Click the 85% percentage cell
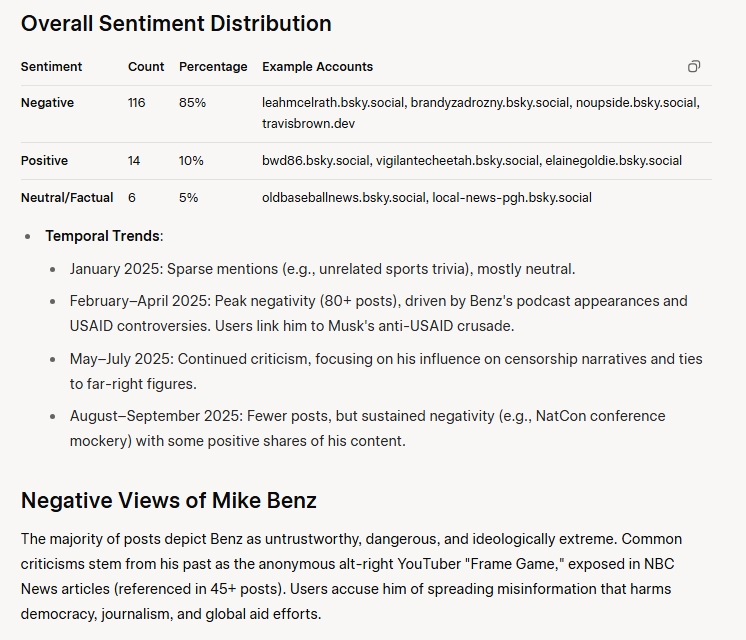The image size is (746, 640). coord(192,103)
